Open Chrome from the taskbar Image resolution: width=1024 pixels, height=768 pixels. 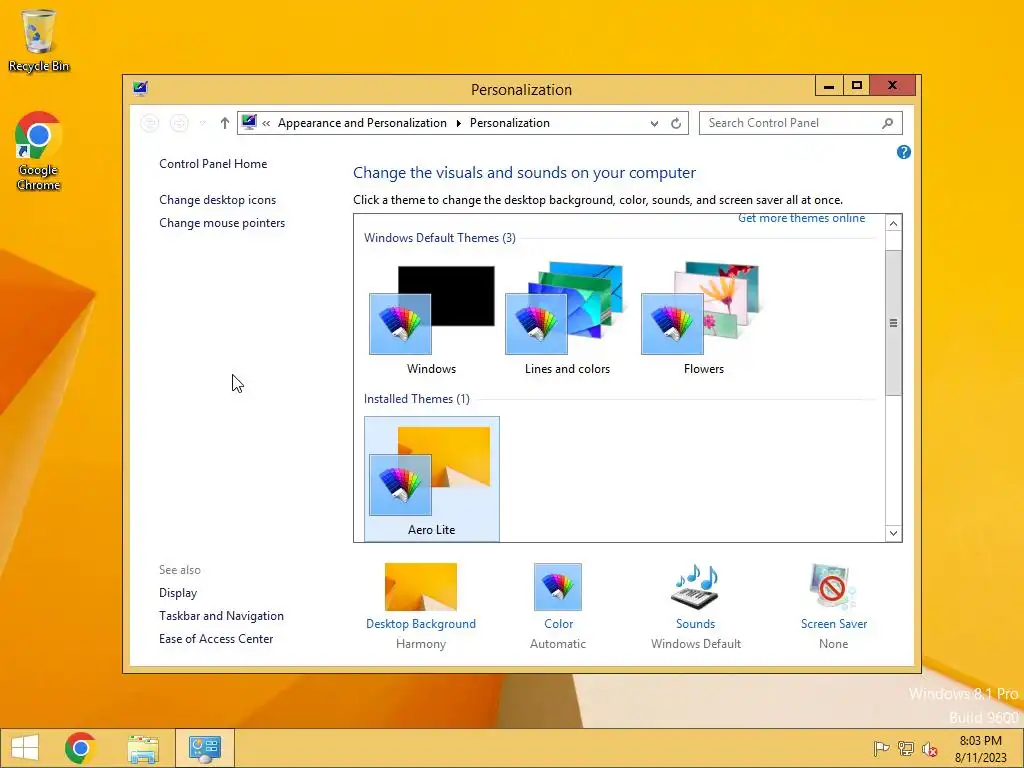tap(80, 748)
